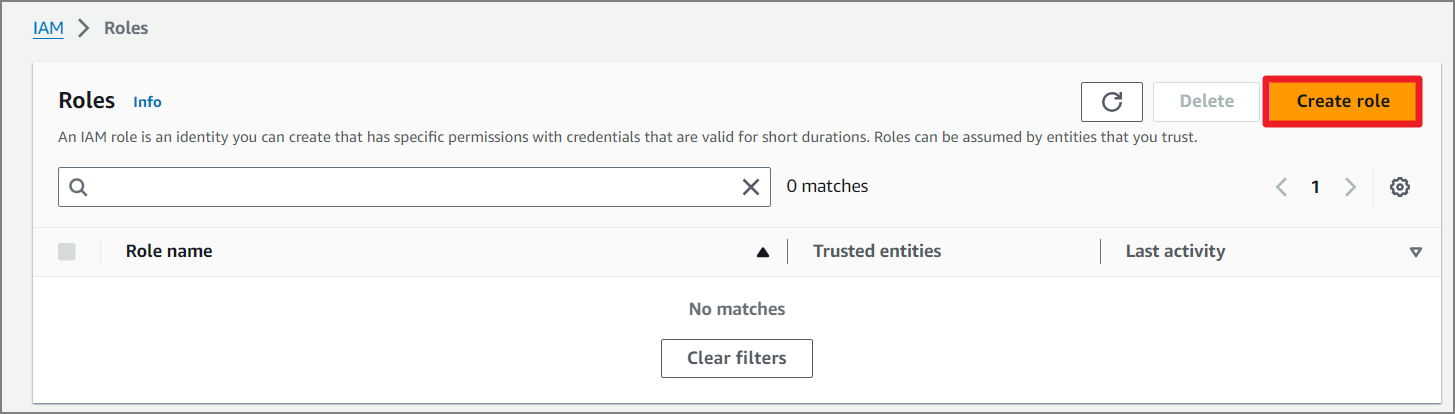This screenshot has height=414, width=1455.
Task: Open table preferences gear icon
Action: pyautogui.click(x=1400, y=187)
